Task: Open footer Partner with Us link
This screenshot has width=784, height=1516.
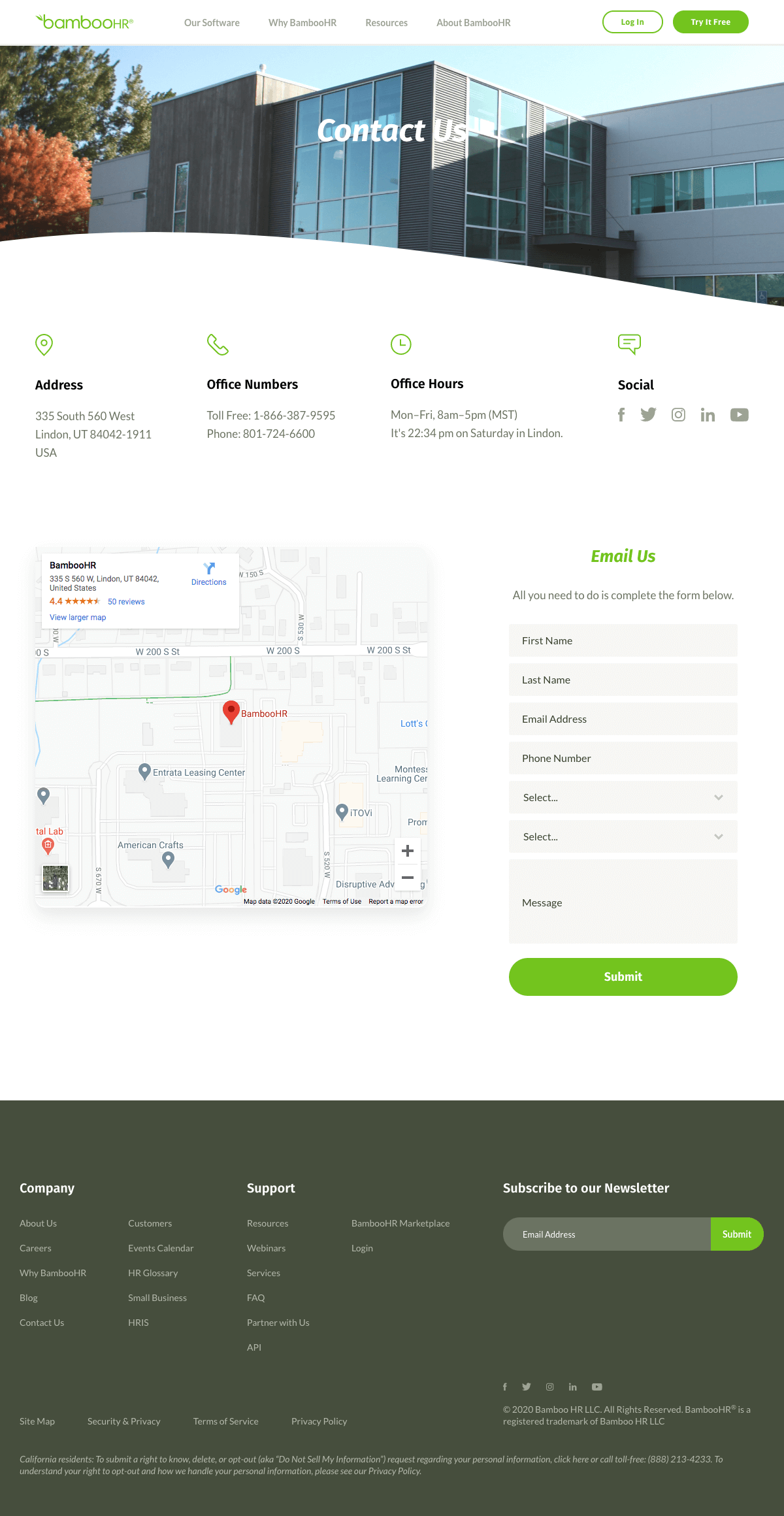Action: [278, 1323]
